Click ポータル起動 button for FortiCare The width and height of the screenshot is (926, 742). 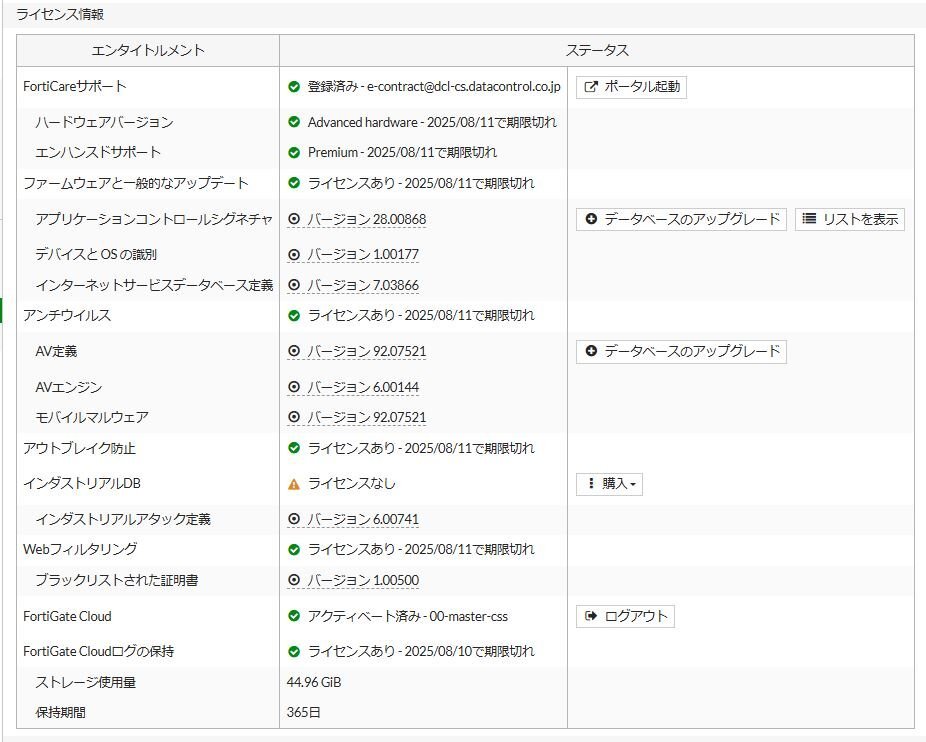631,87
